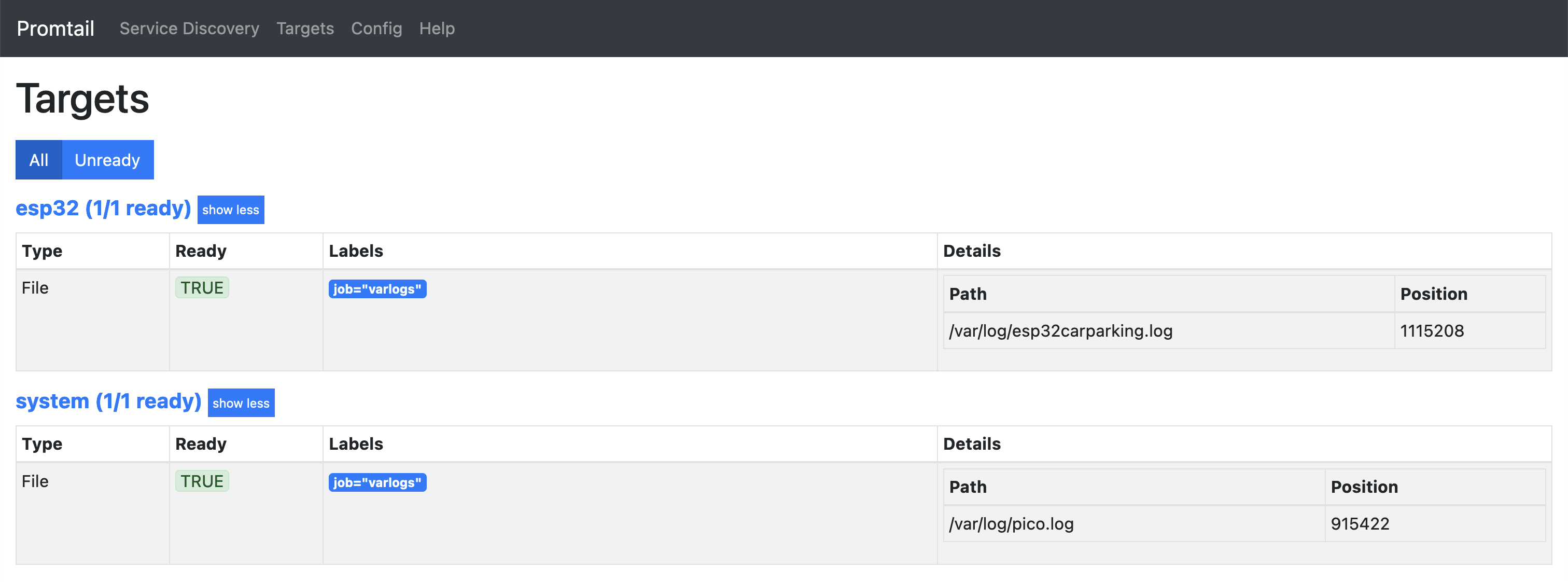This screenshot has height=582, width=1568.
Task: Collapse esp32 section with show less
Action: (x=231, y=210)
